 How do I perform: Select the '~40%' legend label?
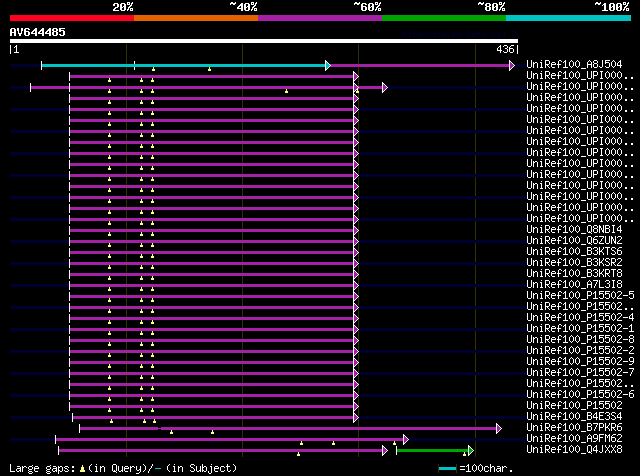pos(243,7)
